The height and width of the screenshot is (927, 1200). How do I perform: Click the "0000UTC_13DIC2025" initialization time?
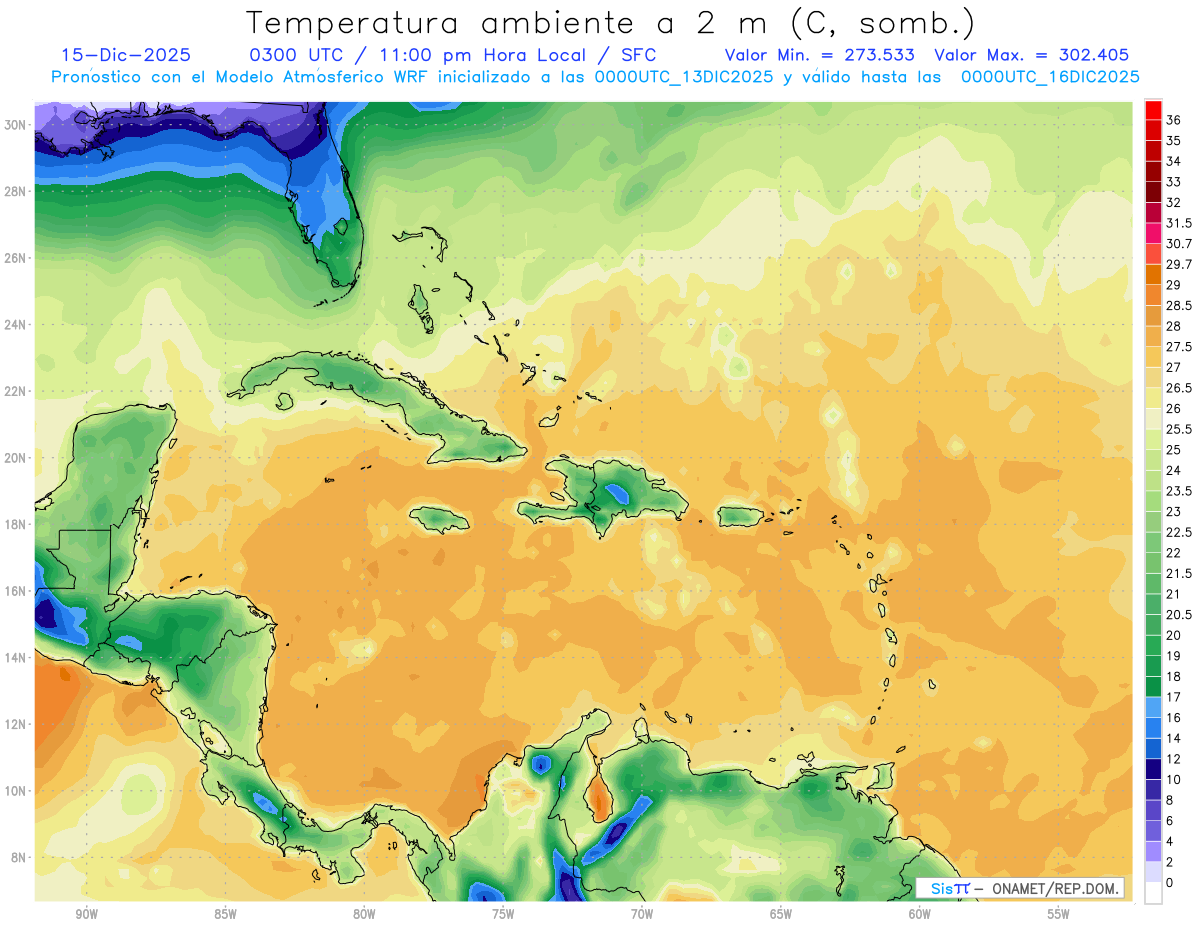[684, 77]
